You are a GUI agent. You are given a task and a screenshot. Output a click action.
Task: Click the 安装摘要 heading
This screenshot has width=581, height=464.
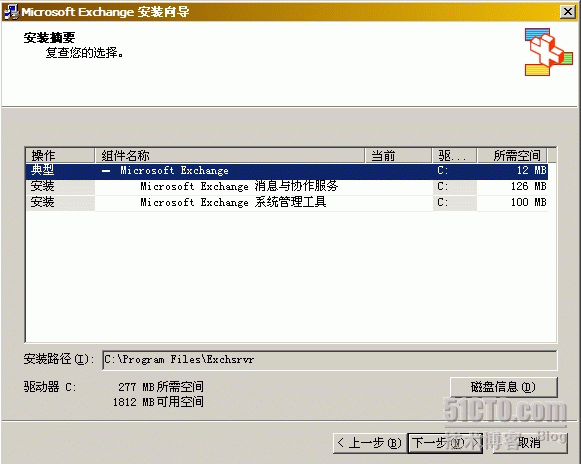[x=49, y=37]
